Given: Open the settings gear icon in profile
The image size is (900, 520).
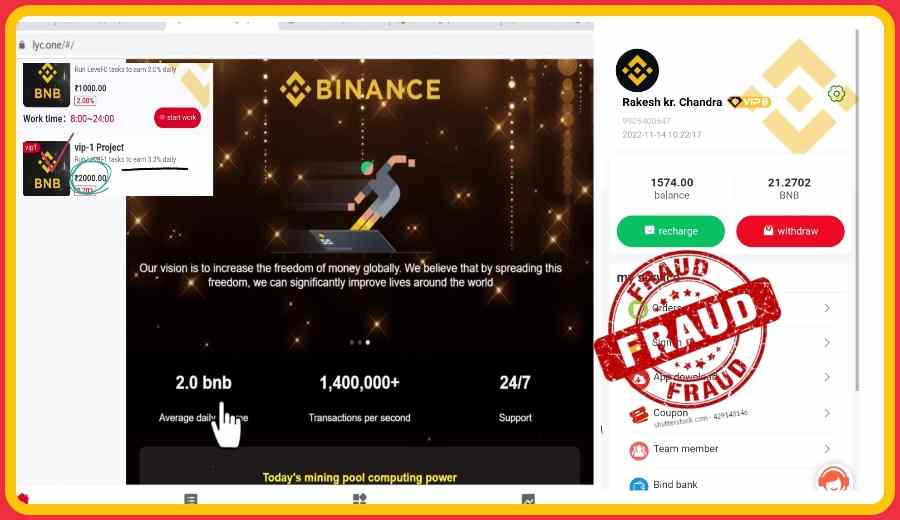Looking at the screenshot, I should point(836,94).
